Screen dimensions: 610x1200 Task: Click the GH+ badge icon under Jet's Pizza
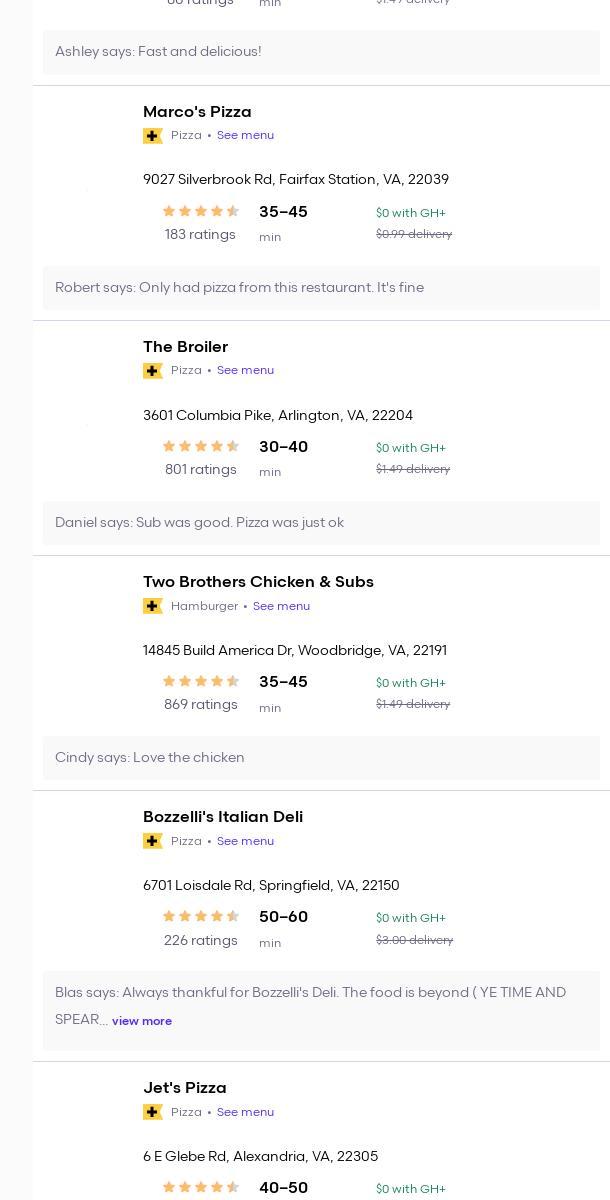pyautogui.click(x=153, y=1112)
